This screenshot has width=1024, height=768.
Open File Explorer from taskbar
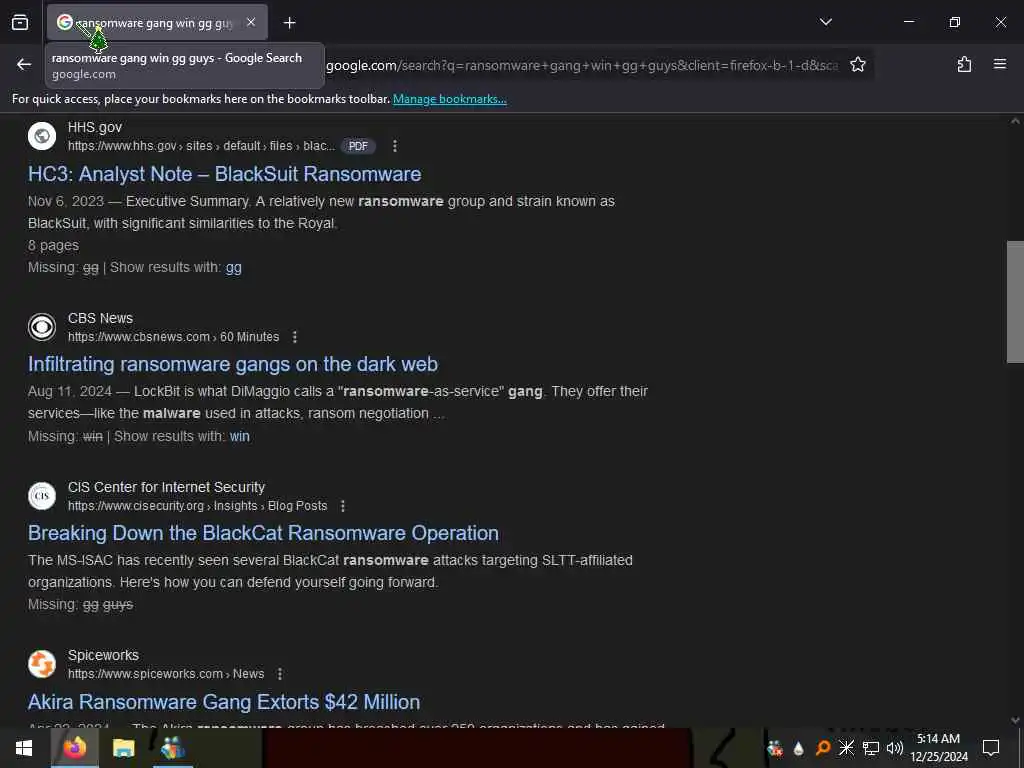tap(123, 748)
